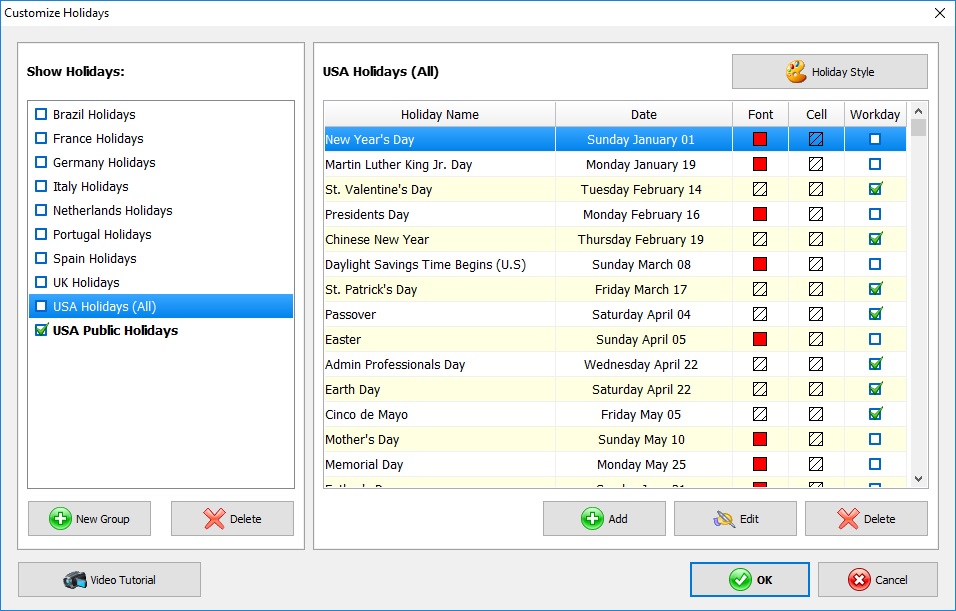The width and height of the screenshot is (956, 611).
Task: Close the Customize Holidays dialog
Action: point(940,13)
